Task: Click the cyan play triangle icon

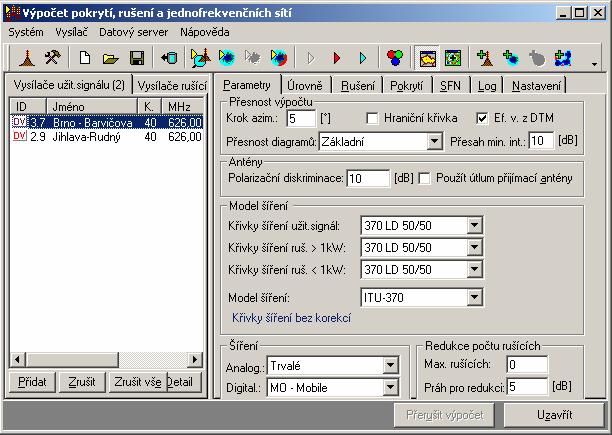Action: [363, 58]
